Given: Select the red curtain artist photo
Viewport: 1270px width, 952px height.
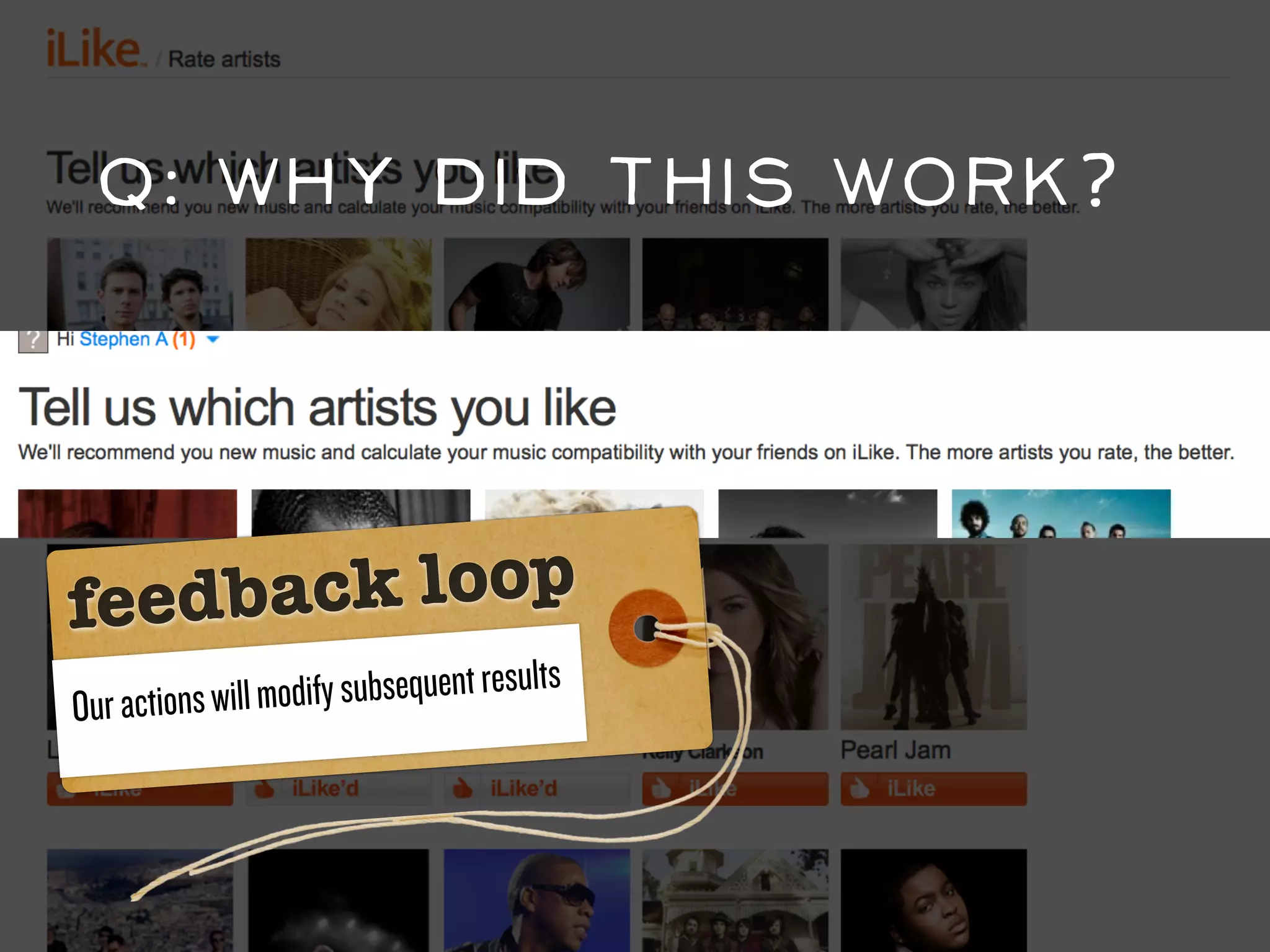Looking at the screenshot, I should point(127,513).
